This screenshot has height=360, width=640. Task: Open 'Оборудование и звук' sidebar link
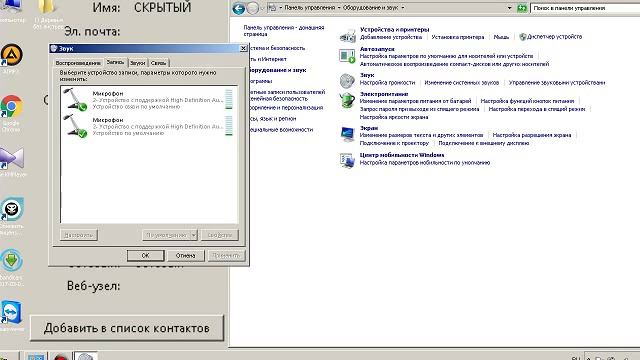point(277,70)
